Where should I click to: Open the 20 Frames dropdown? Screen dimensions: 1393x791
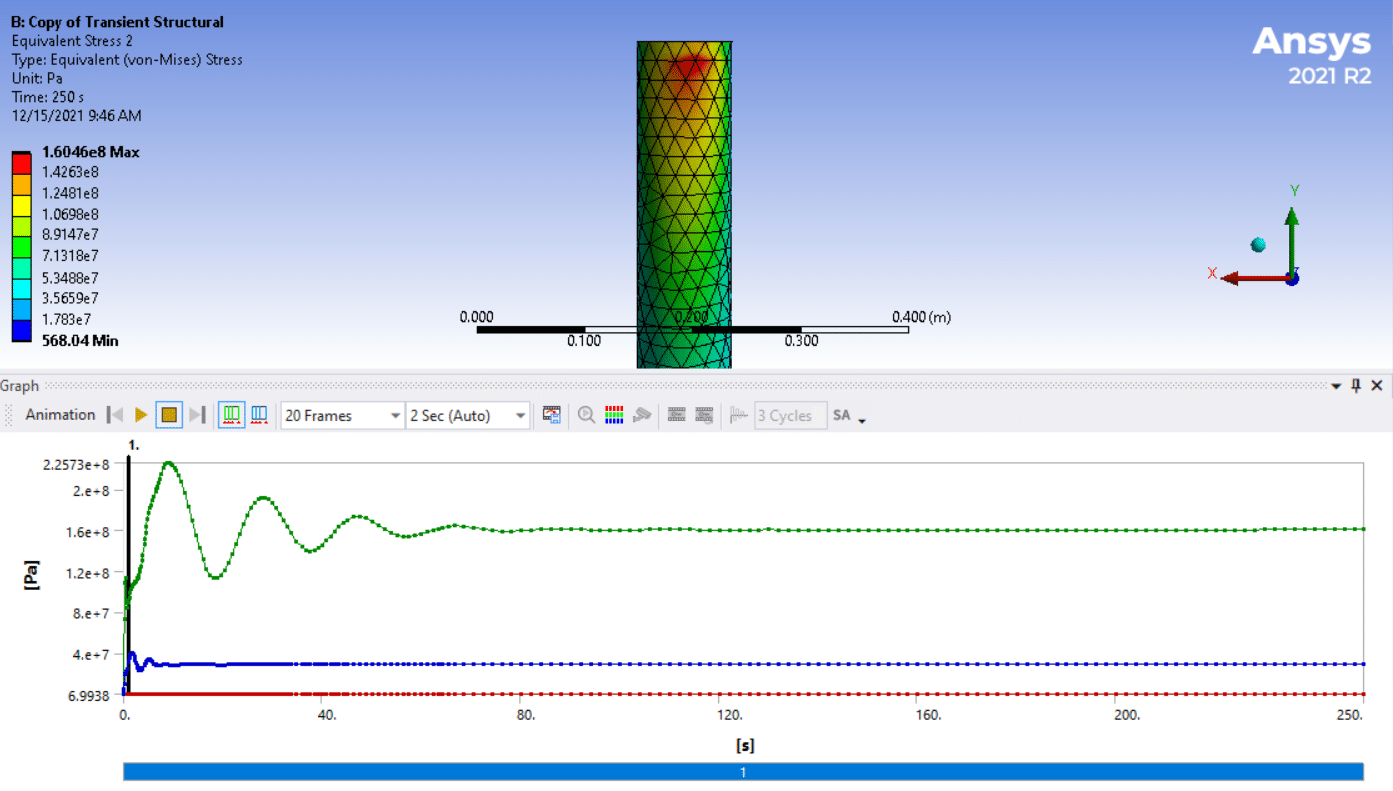394,416
